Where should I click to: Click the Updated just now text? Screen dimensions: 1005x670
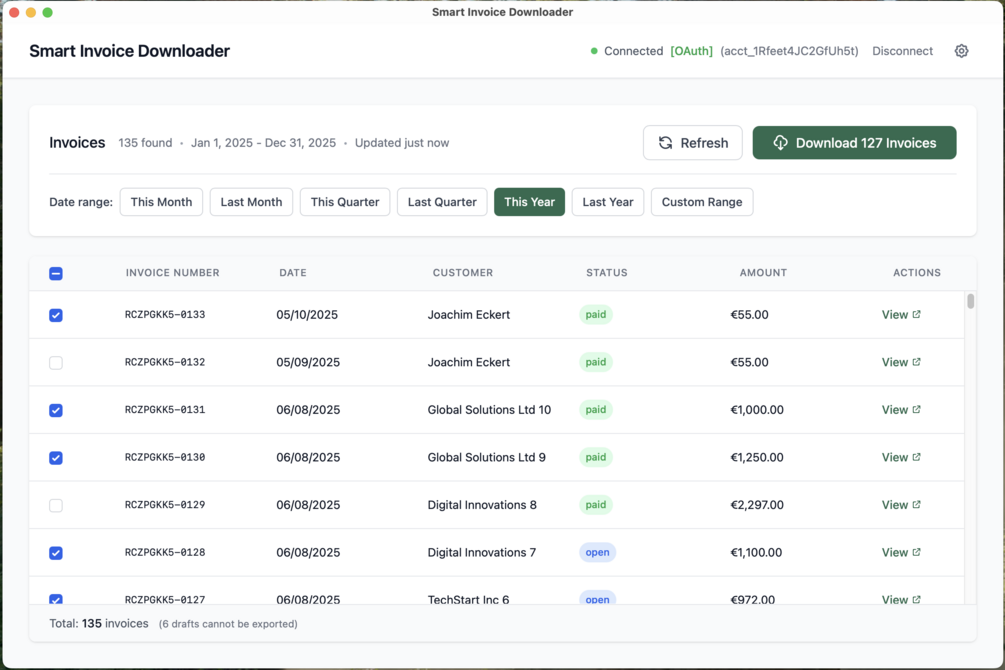click(402, 142)
